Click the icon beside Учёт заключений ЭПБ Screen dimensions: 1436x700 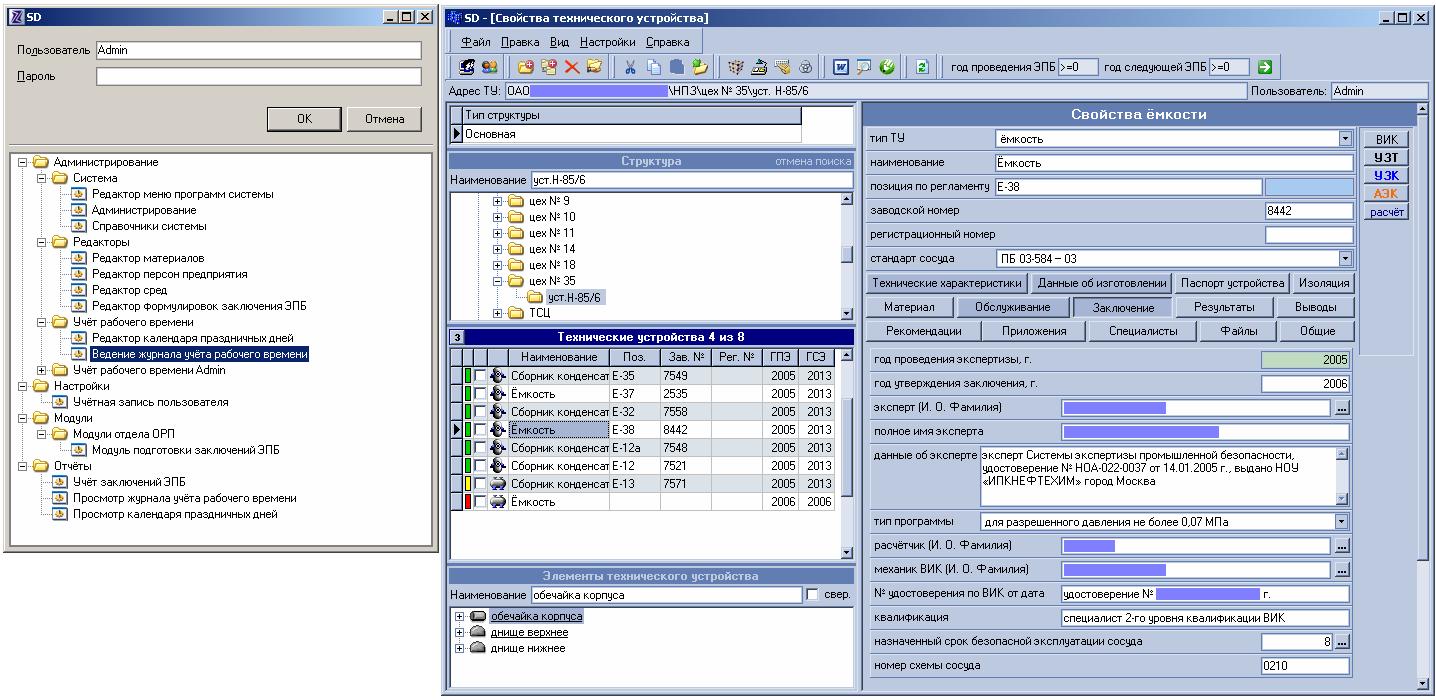(60, 482)
